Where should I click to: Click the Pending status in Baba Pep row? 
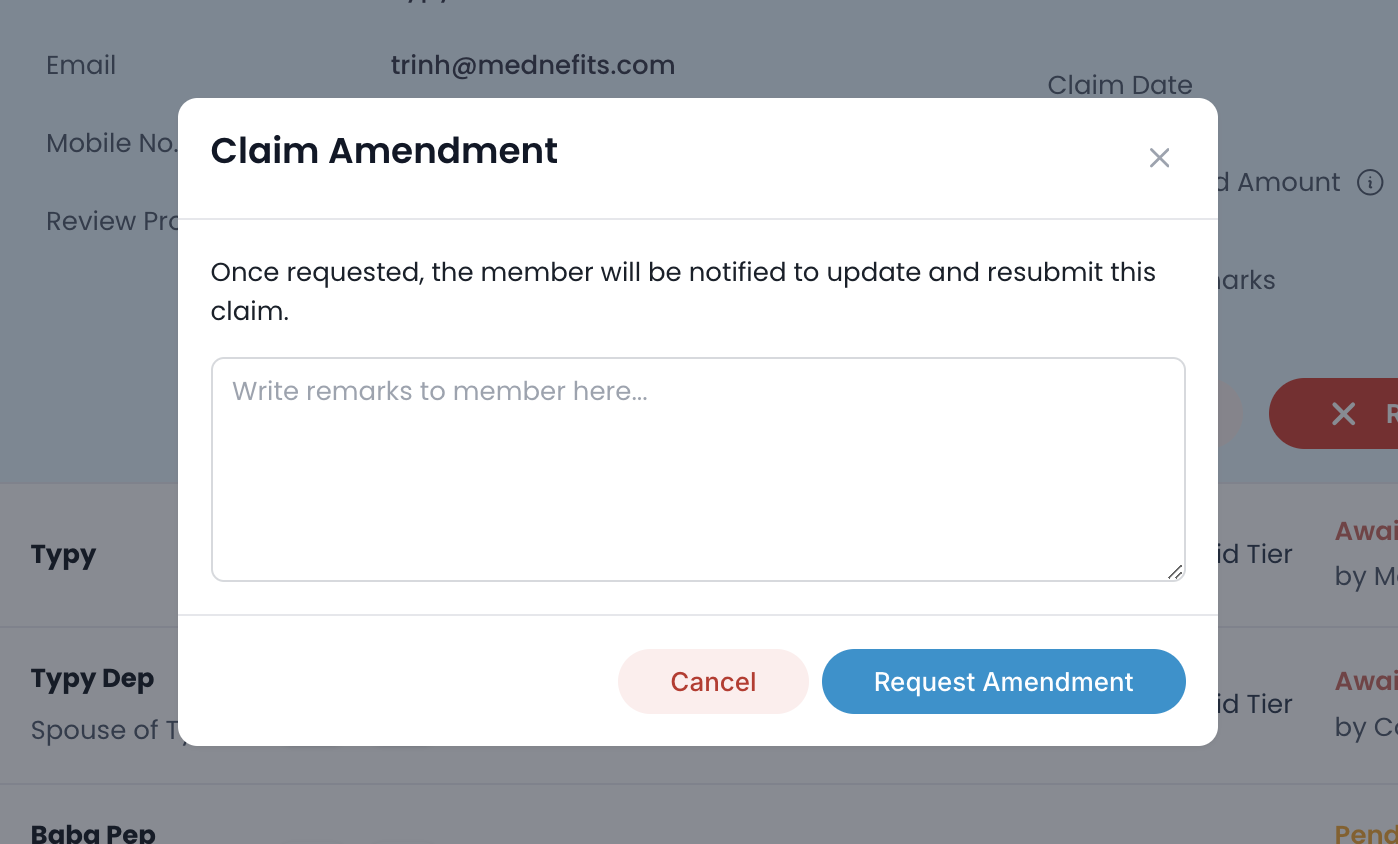pyautogui.click(x=1366, y=833)
